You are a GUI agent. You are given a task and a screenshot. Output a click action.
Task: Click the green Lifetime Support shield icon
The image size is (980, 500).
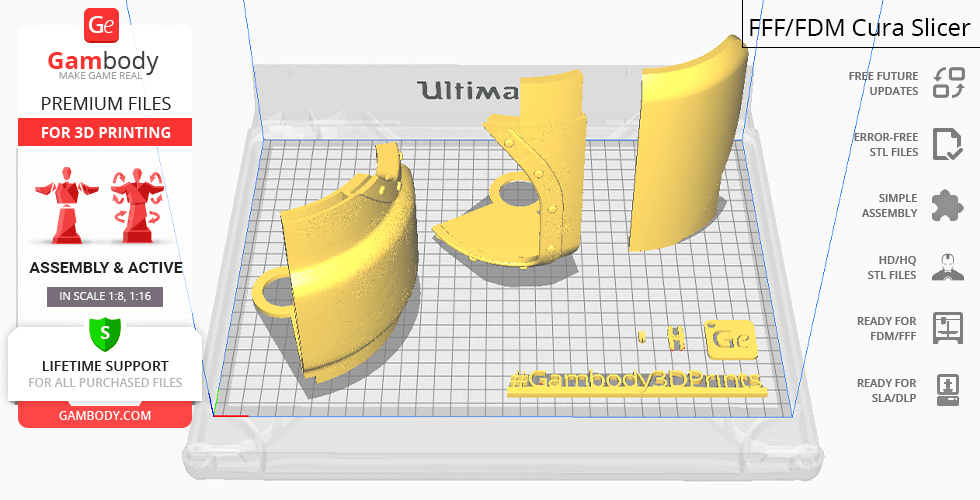pos(105,334)
